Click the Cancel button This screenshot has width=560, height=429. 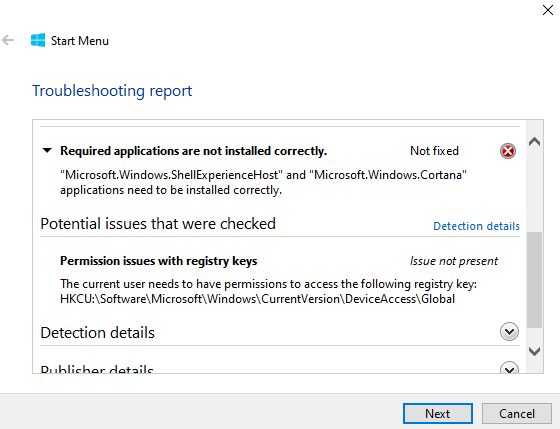tap(517, 414)
